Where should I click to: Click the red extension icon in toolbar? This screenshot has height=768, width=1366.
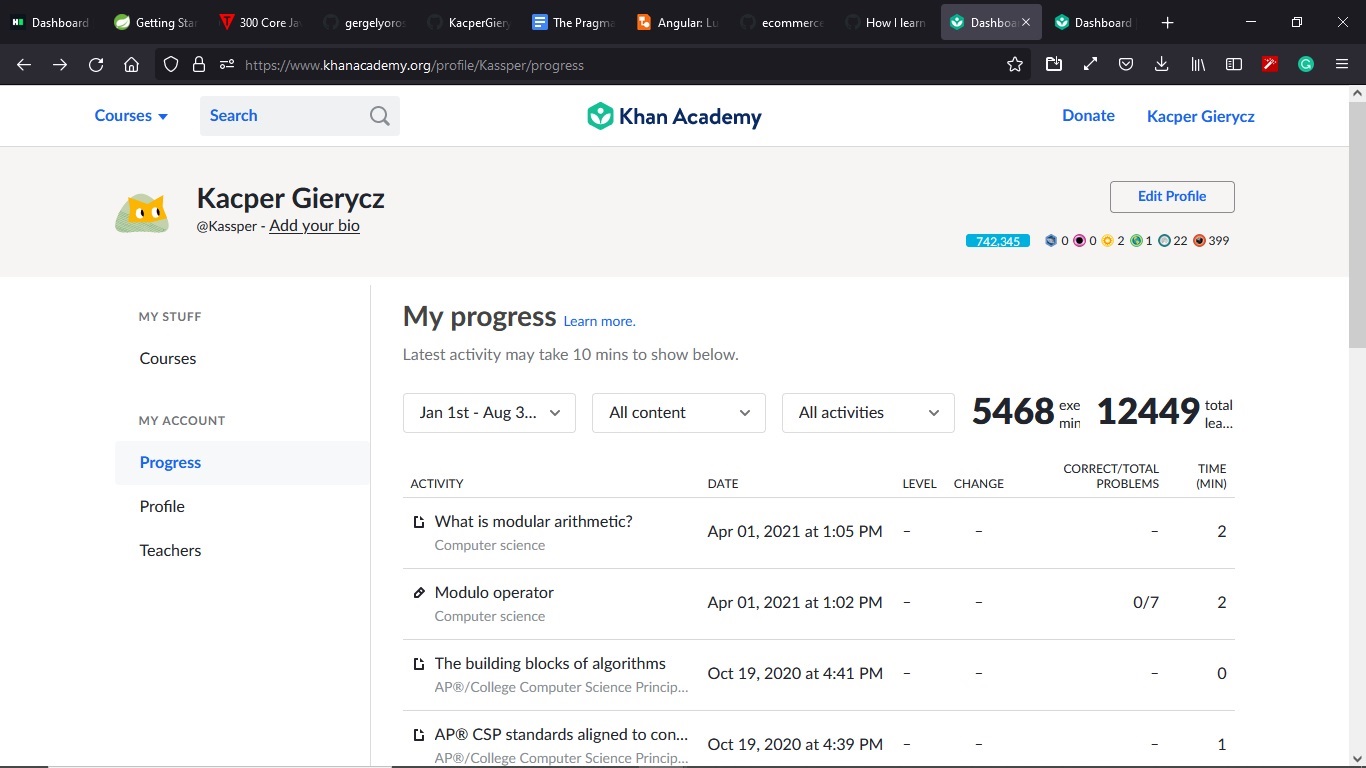1270,65
